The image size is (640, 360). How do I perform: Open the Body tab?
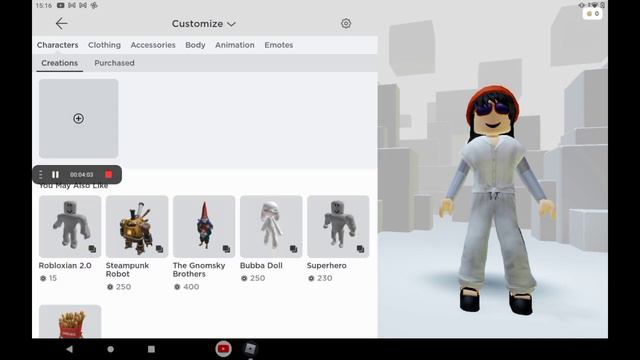[195, 45]
